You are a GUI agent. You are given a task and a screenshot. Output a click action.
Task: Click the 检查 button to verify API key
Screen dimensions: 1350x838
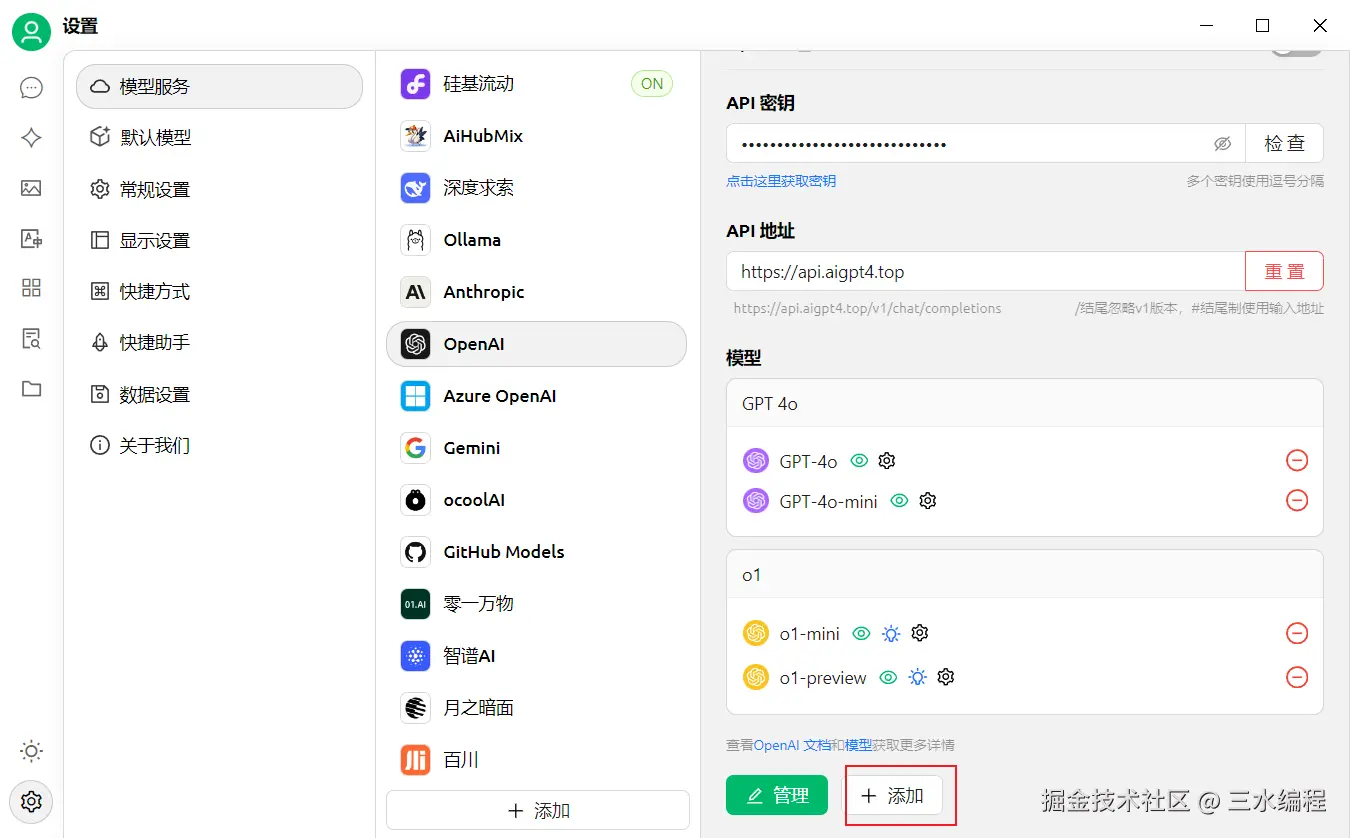coord(1284,144)
